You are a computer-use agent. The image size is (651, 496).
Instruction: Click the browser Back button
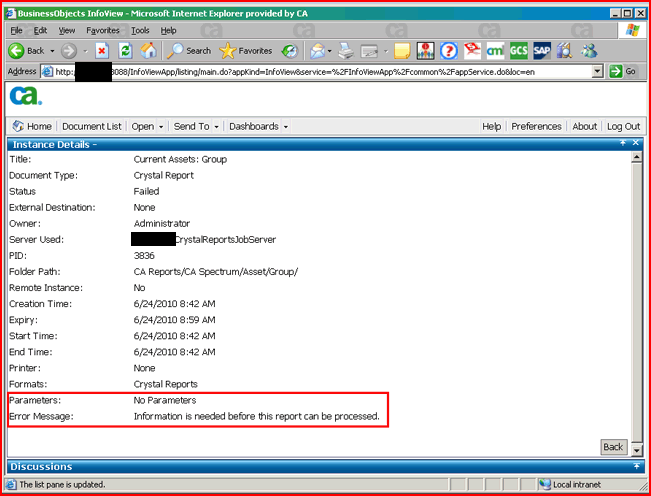26,50
